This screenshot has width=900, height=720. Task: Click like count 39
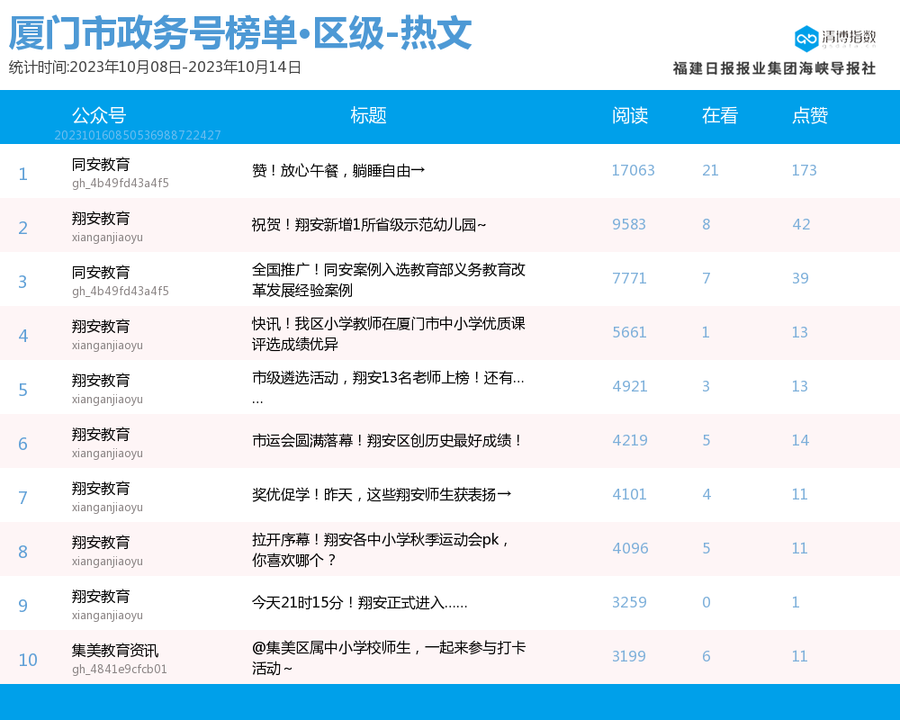(800, 278)
